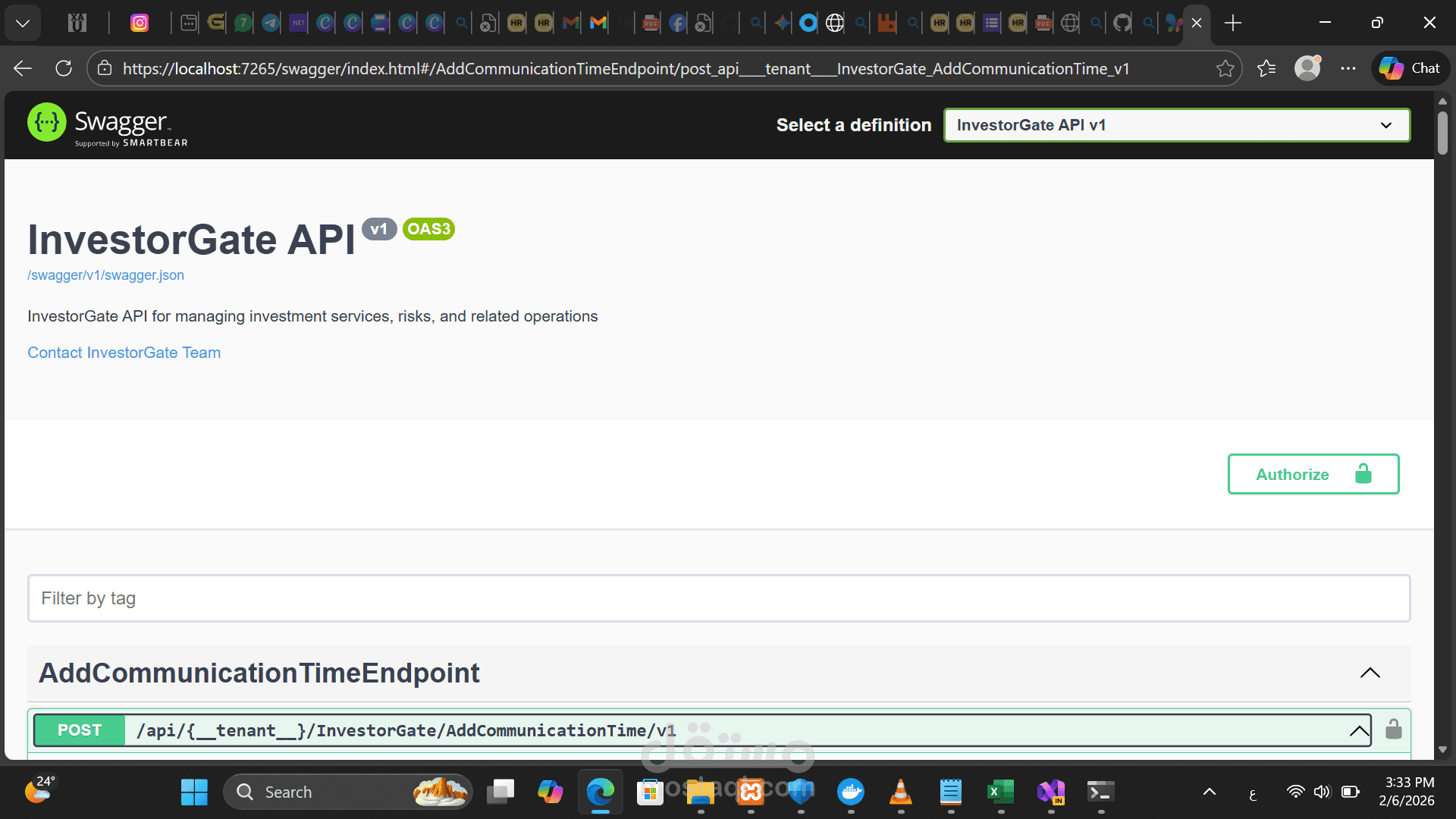The image size is (1456, 819).
Task: Open the browser profile avatar
Action: [x=1307, y=68]
